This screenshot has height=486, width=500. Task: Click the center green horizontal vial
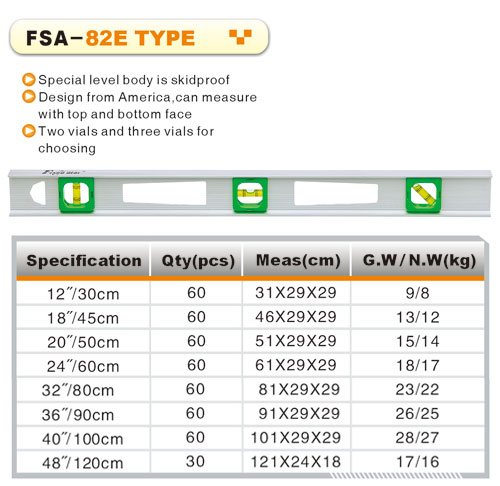(250, 195)
